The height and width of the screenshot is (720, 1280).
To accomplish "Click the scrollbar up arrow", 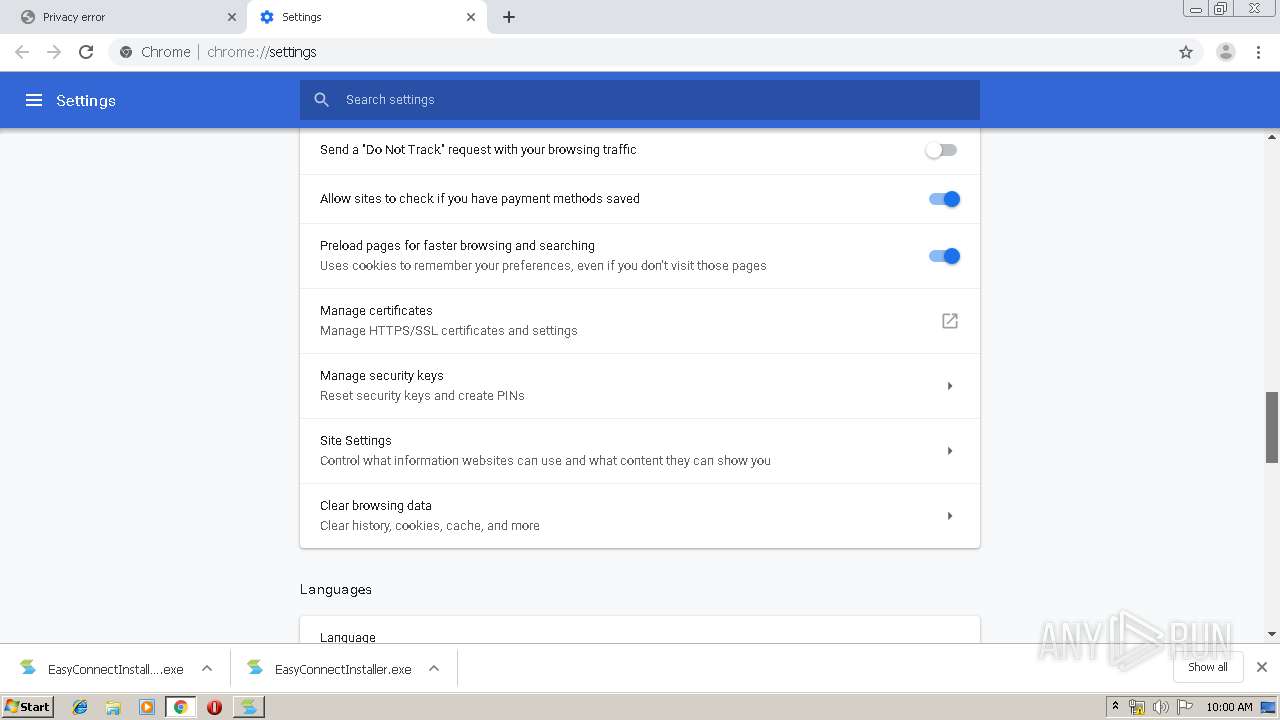I will (x=1272, y=136).
